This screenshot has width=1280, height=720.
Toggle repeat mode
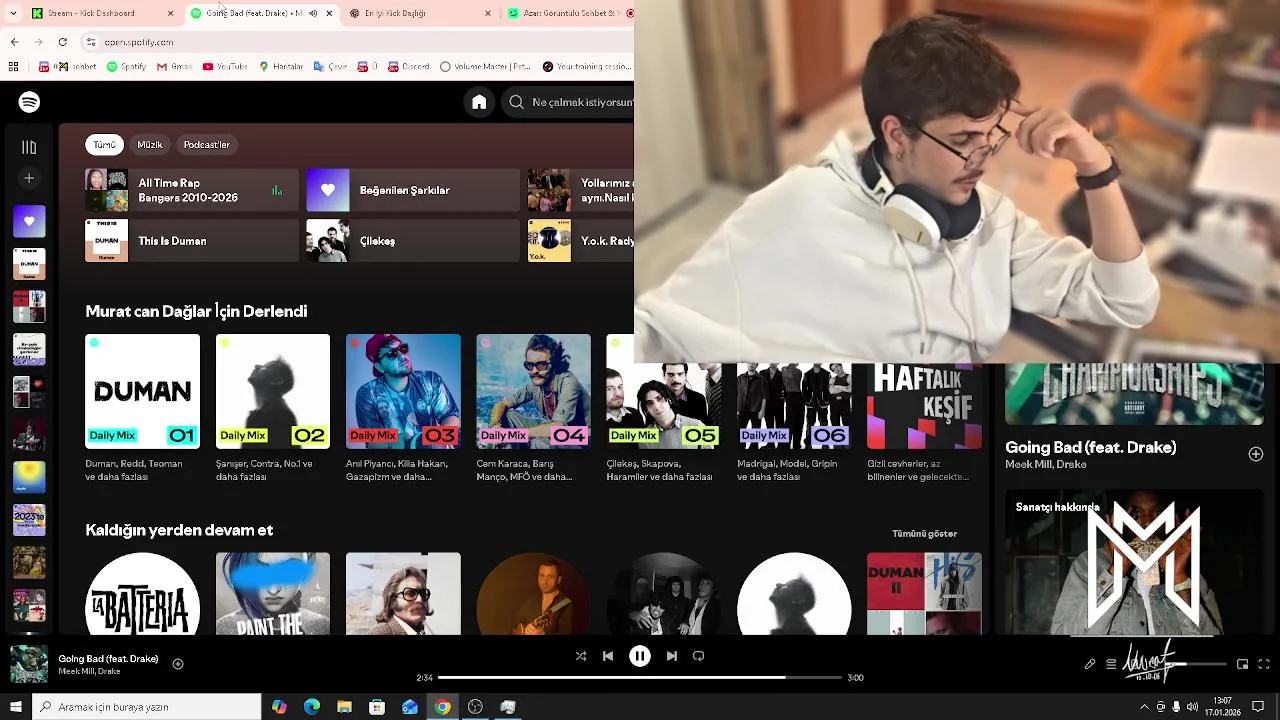[x=699, y=656]
